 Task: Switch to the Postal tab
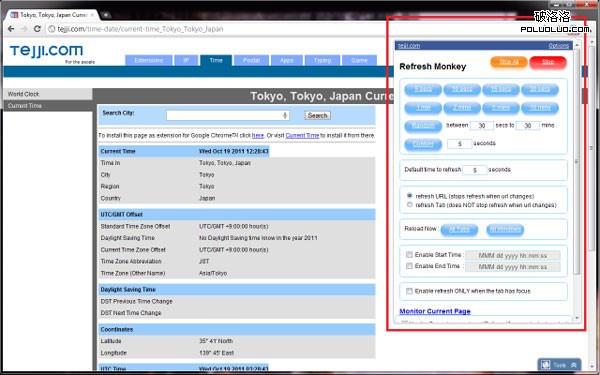click(x=251, y=60)
